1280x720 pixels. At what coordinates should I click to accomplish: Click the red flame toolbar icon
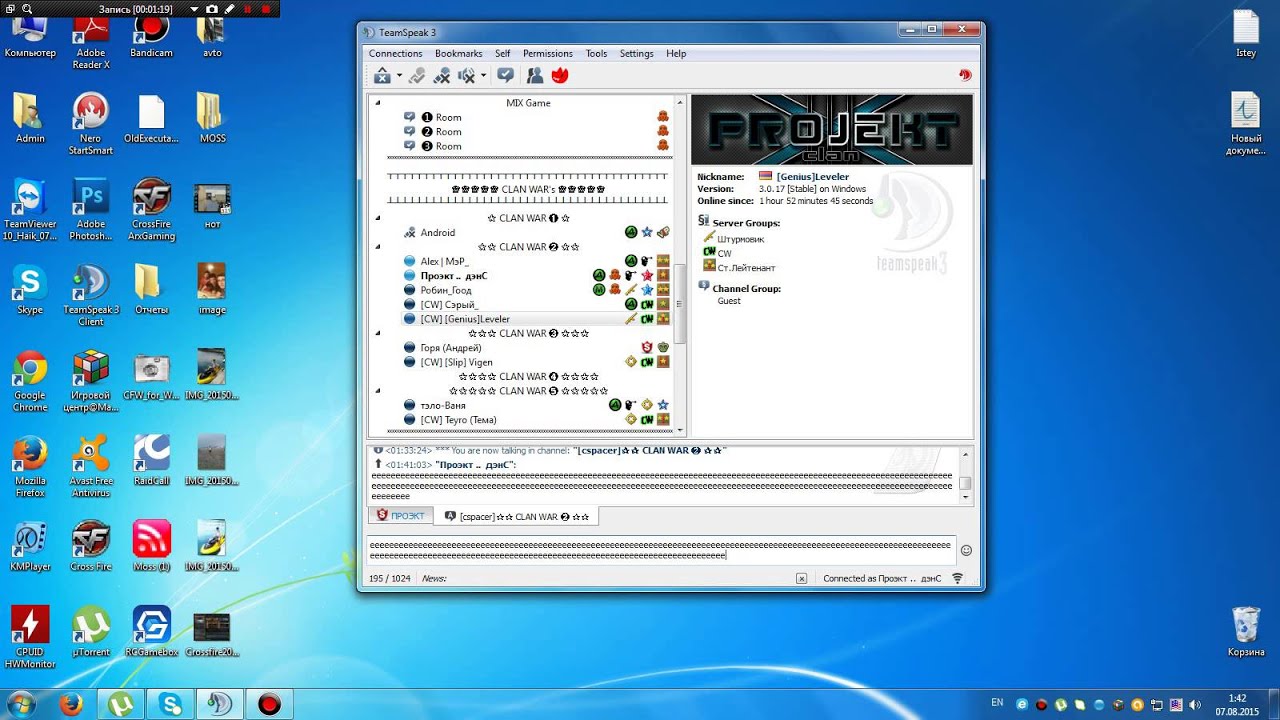[560, 75]
